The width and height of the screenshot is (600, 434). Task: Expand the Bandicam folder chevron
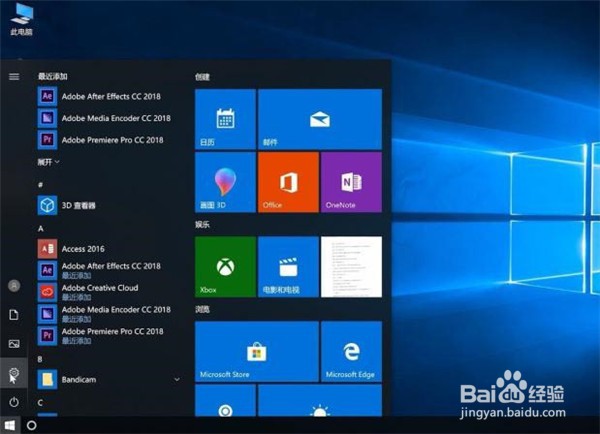[177, 380]
